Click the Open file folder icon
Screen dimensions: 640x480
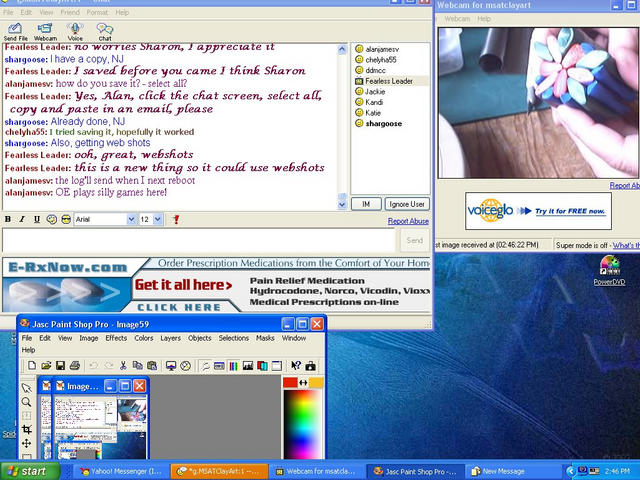pyautogui.click(x=46, y=366)
